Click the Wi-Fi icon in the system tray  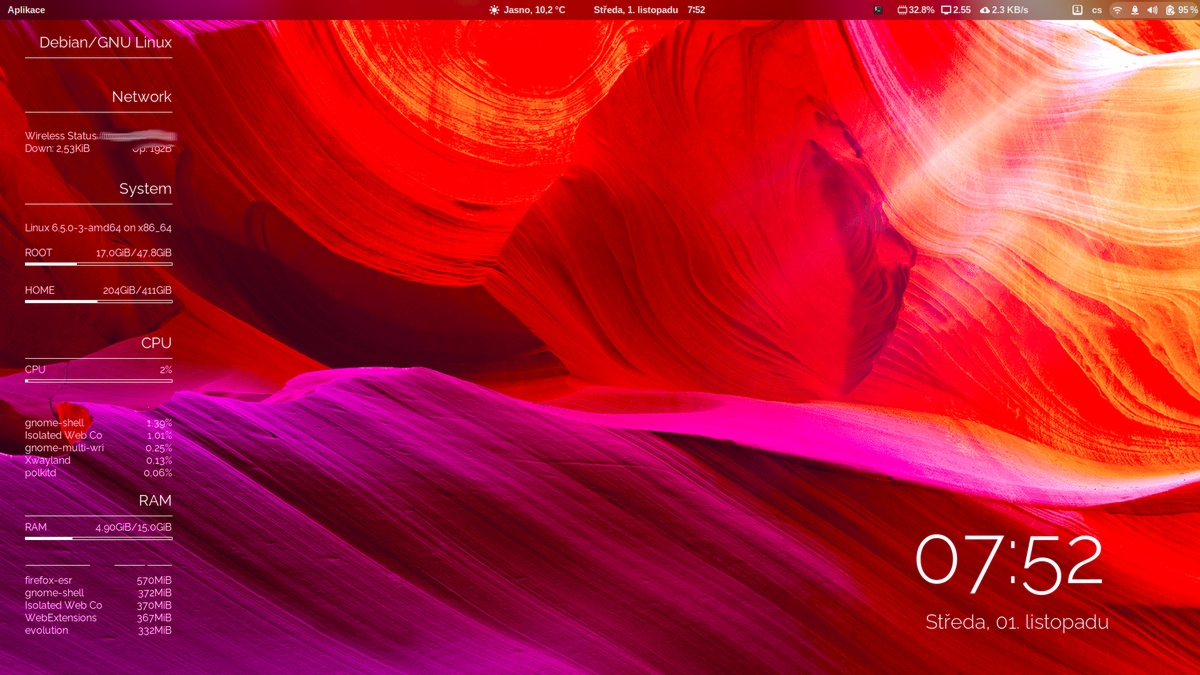[x=1117, y=10]
